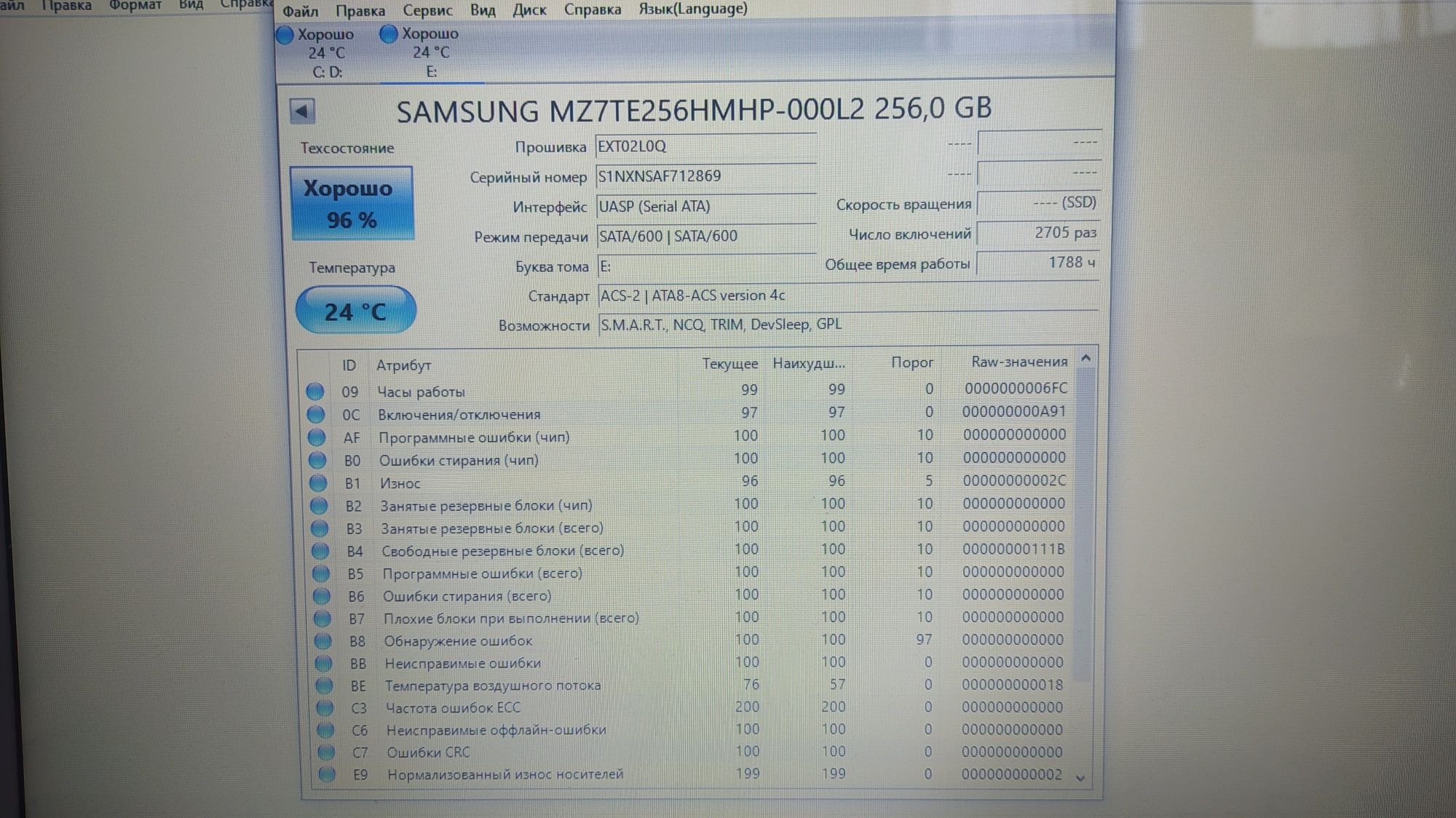Screen dimensions: 1456x818
Task: Open the Диск menu
Action: click(x=529, y=10)
